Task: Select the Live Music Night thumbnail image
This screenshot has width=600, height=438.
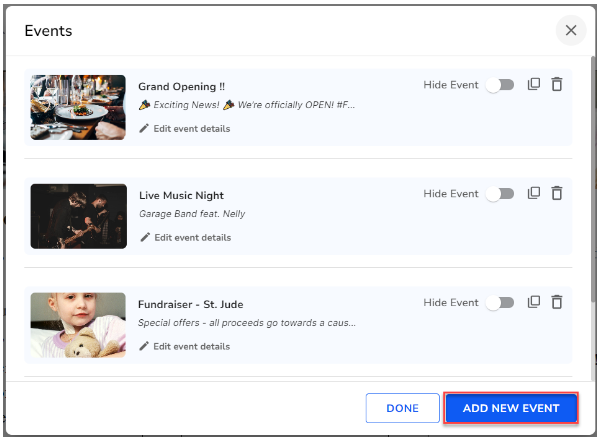Action: click(x=78, y=216)
